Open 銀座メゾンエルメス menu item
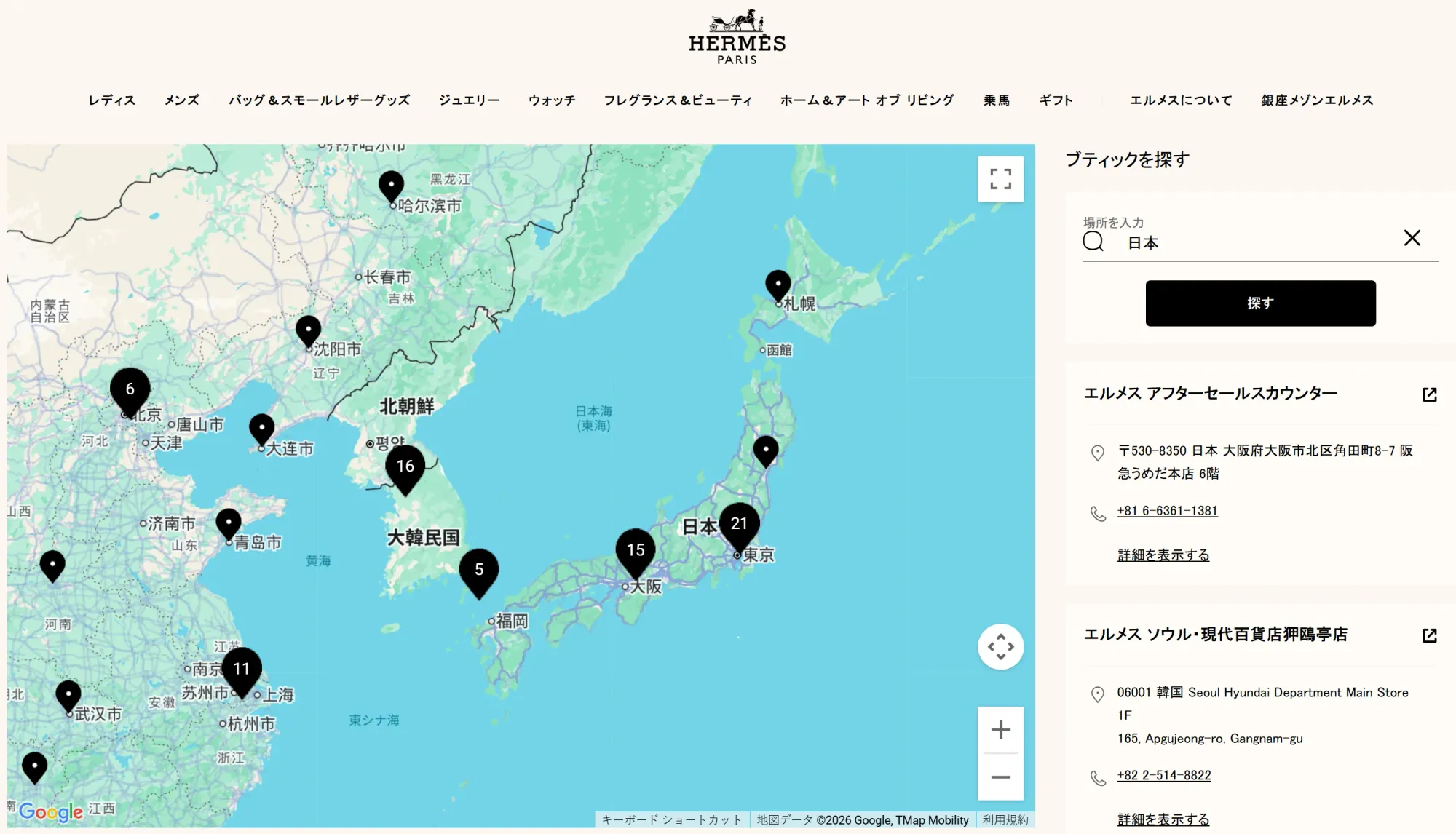This screenshot has height=834, width=1456. coord(1317,100)
